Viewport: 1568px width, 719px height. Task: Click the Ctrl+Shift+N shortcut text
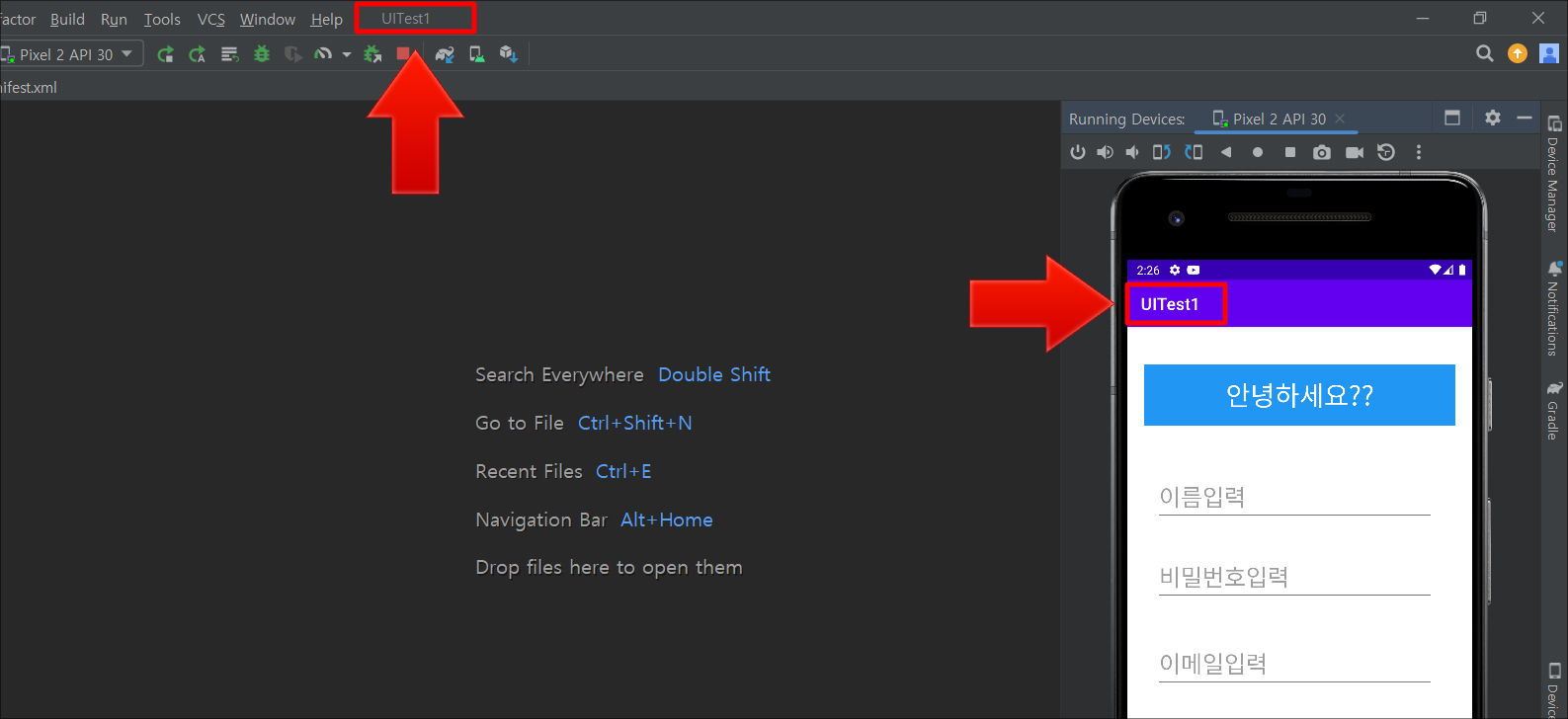tap(635, 423)
